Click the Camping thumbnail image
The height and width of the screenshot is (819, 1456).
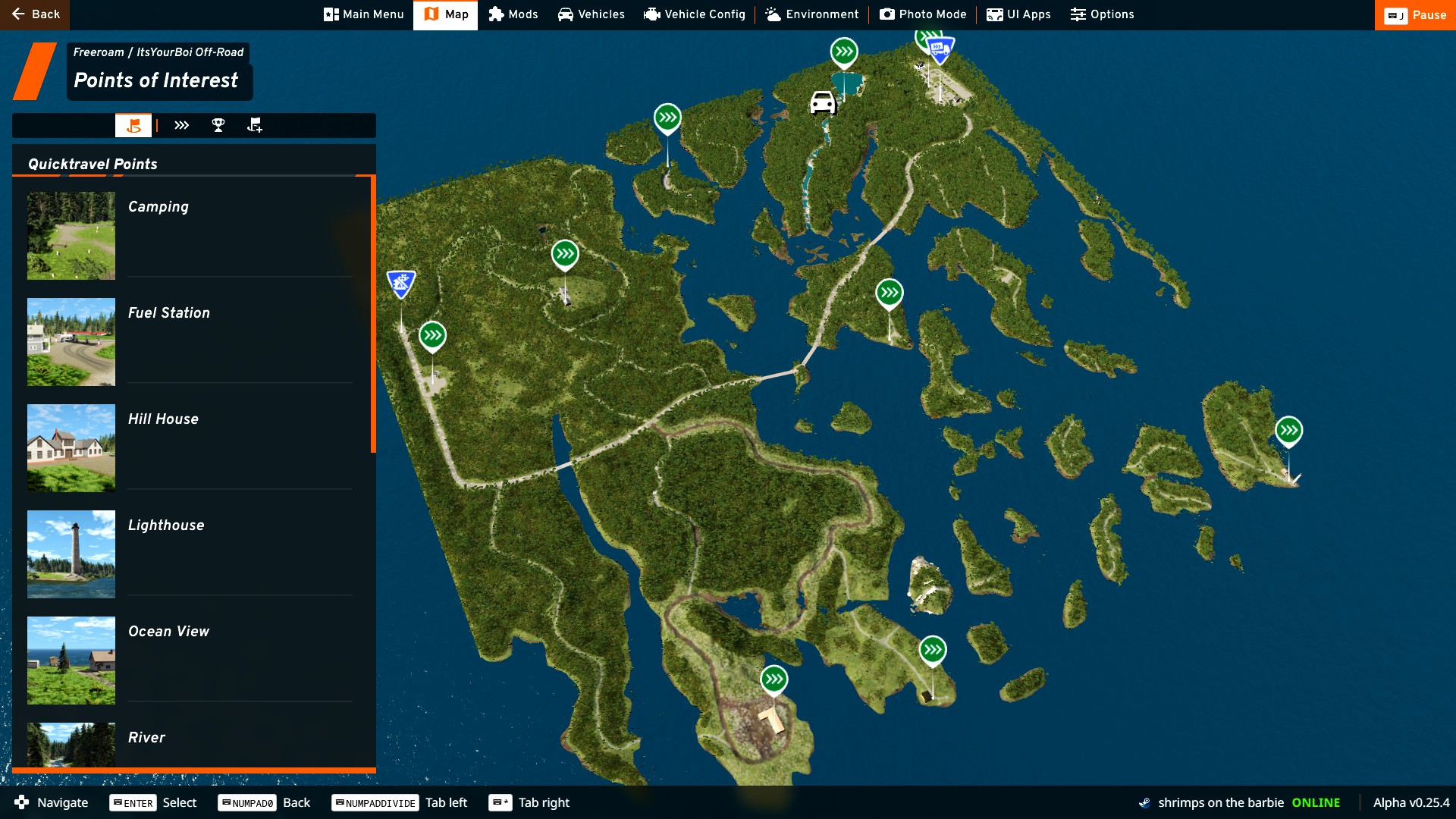(x=71, y=236)
